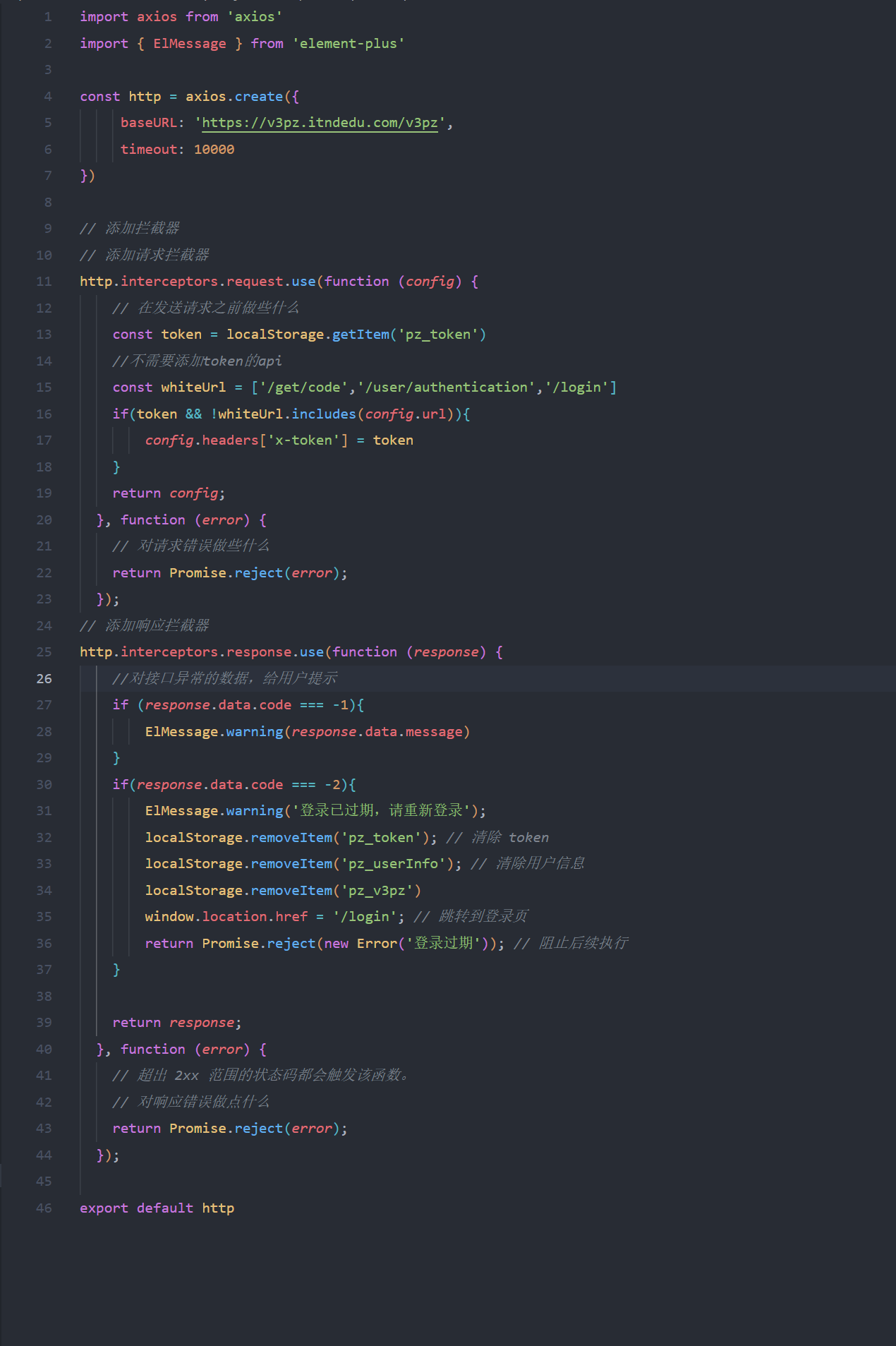The width and height of the screenshot is (896, 1346).
Task: Click the comment 添加请求拦截器 on line 10
Action: click(145, 256)
